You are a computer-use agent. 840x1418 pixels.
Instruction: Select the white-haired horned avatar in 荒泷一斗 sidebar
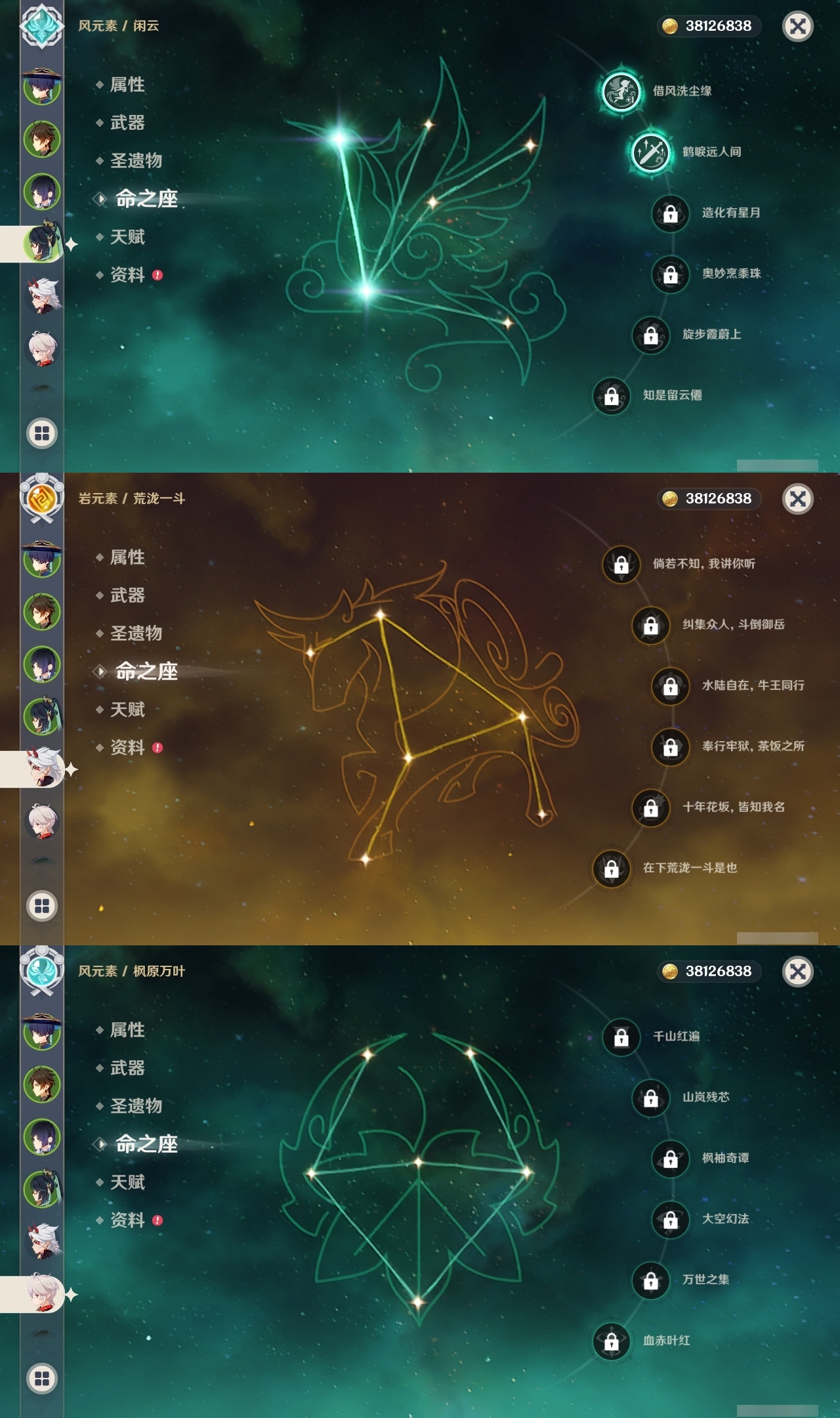(x=42, y=768)
